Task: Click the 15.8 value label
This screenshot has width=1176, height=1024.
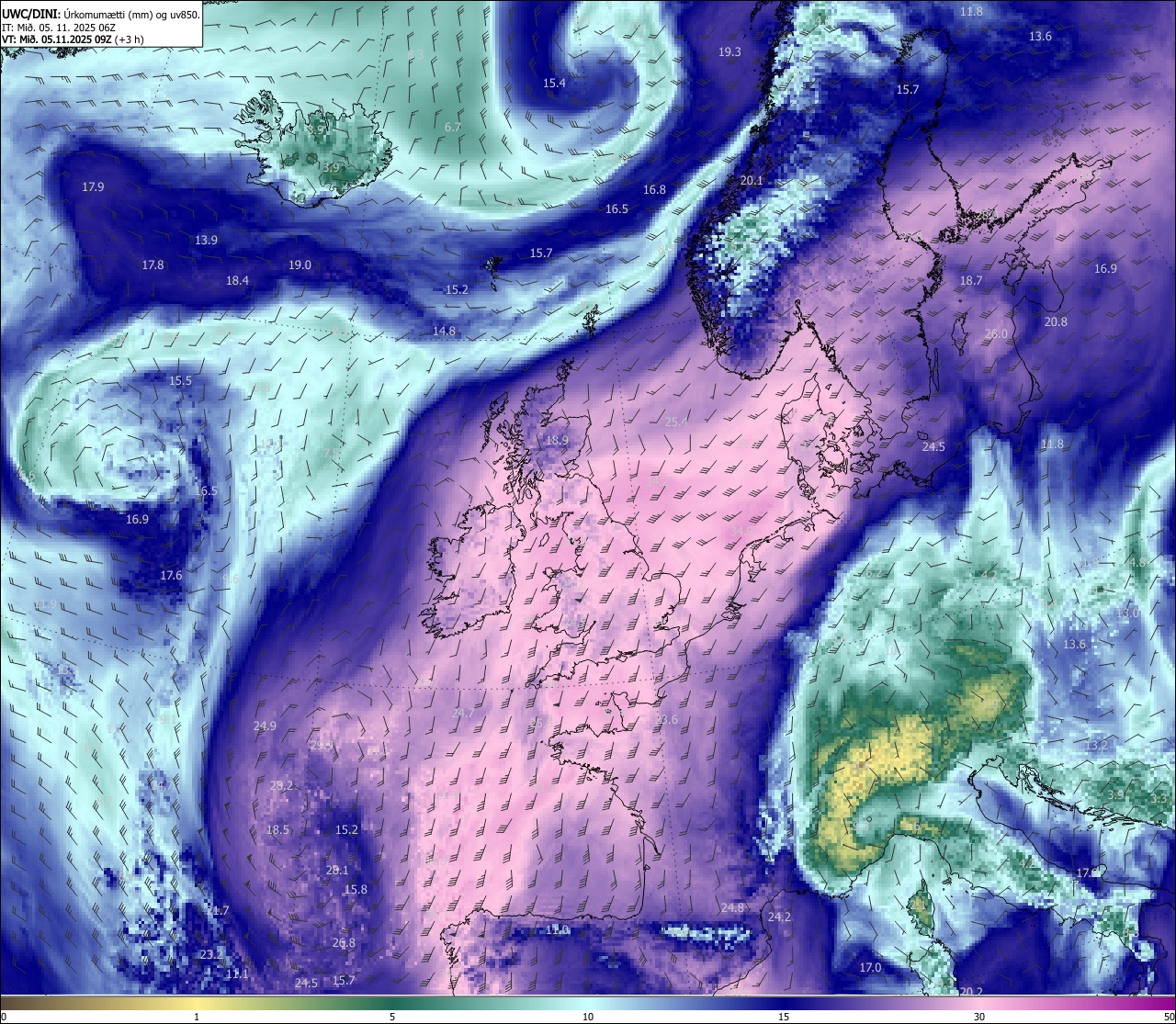Action: pyautogui.click(x=356, y=890)
